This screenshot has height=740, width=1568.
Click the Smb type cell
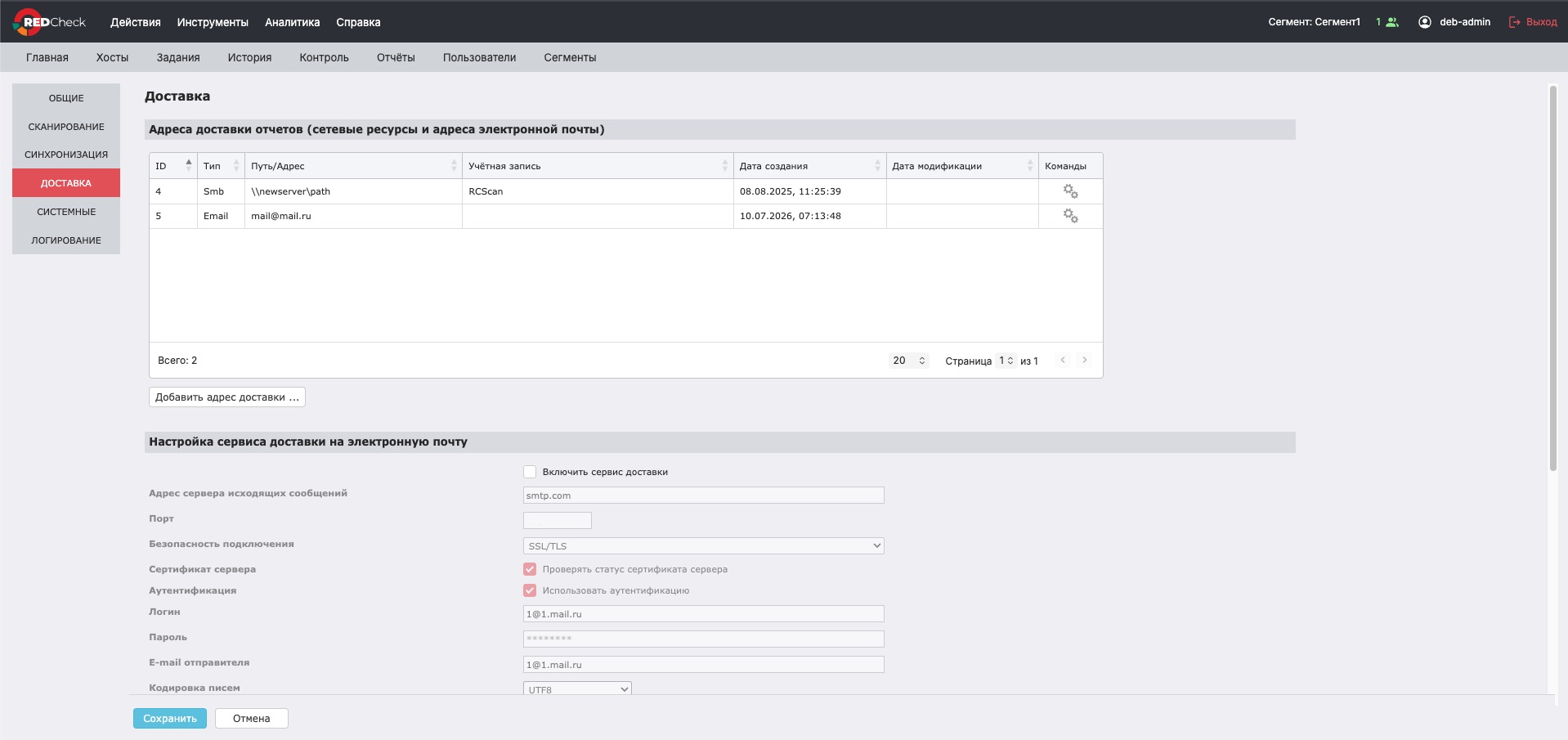coord(221,191)
